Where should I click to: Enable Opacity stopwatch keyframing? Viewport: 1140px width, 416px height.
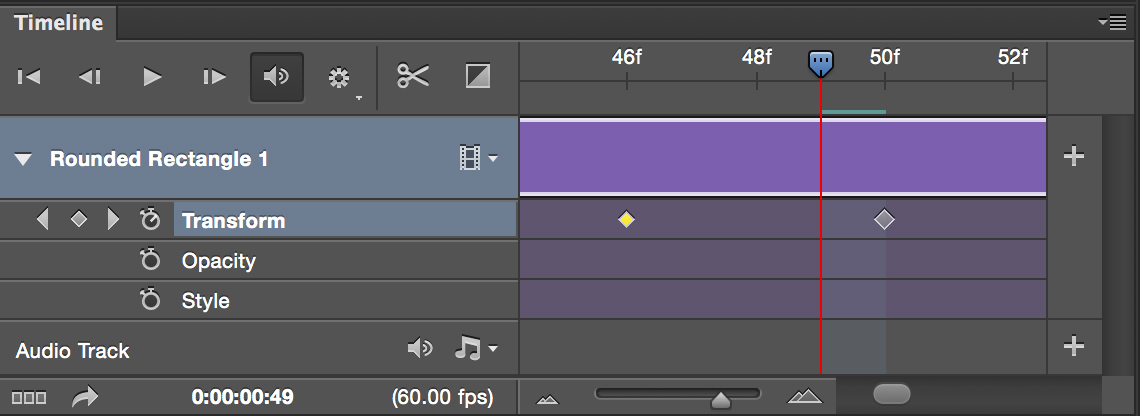point(150,261)
